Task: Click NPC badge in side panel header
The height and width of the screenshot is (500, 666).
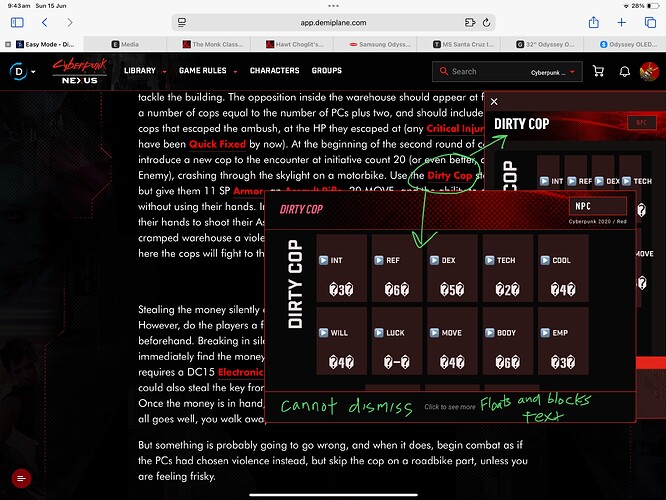Action: (641, 123)
